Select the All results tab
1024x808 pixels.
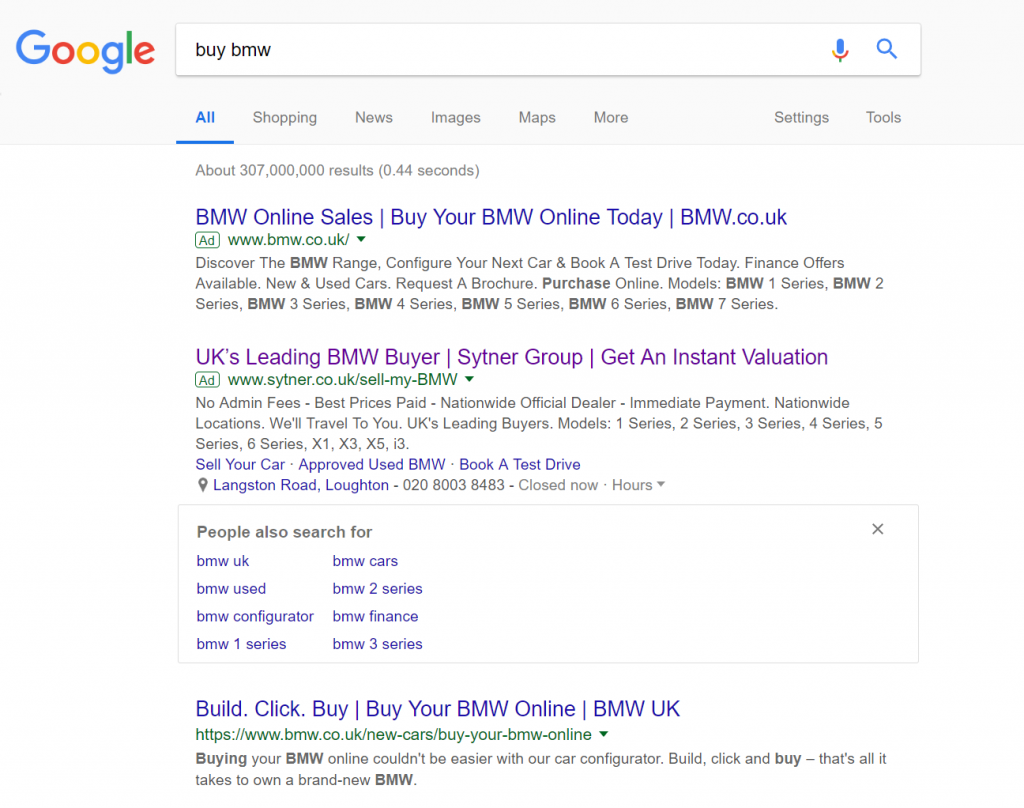point(205,118)
